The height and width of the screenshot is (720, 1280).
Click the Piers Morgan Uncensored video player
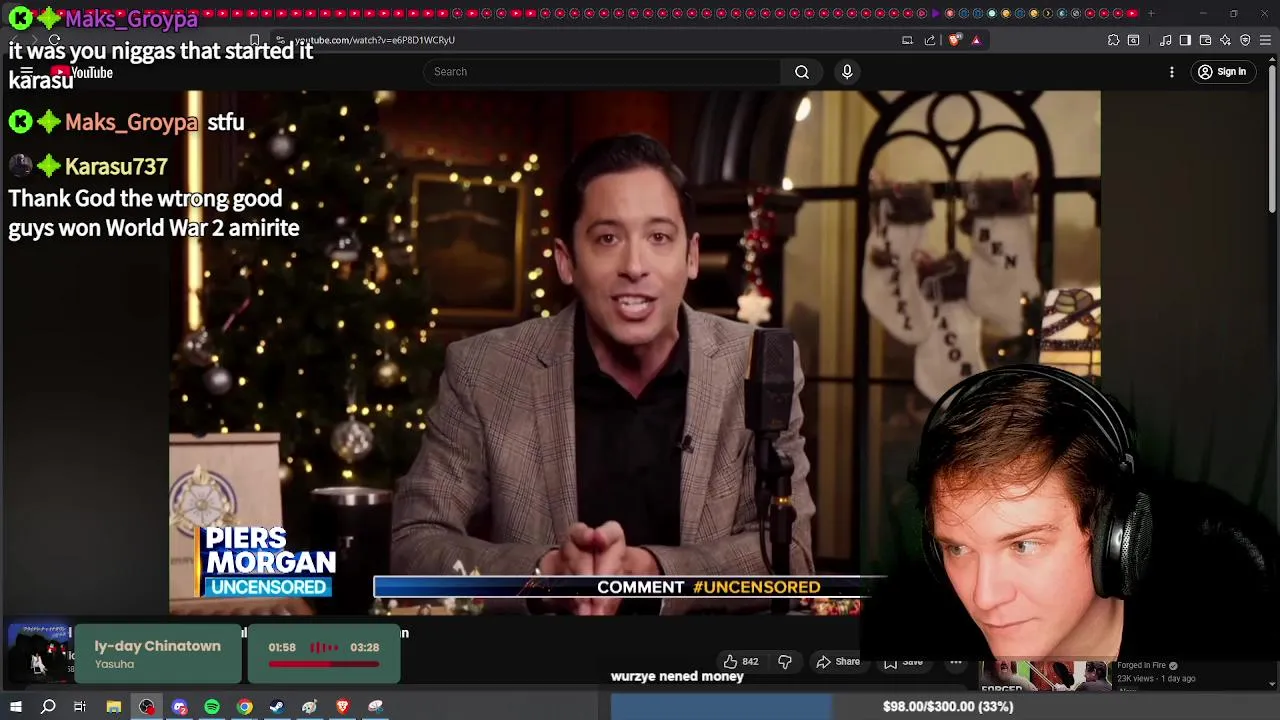click(x=634, y=352)
